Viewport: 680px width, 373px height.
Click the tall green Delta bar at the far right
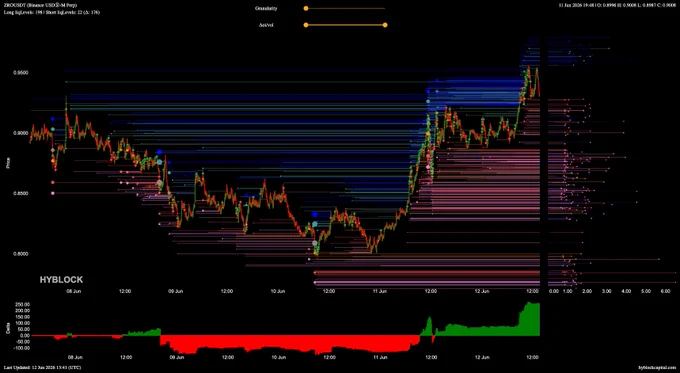(x=530, y=319)
